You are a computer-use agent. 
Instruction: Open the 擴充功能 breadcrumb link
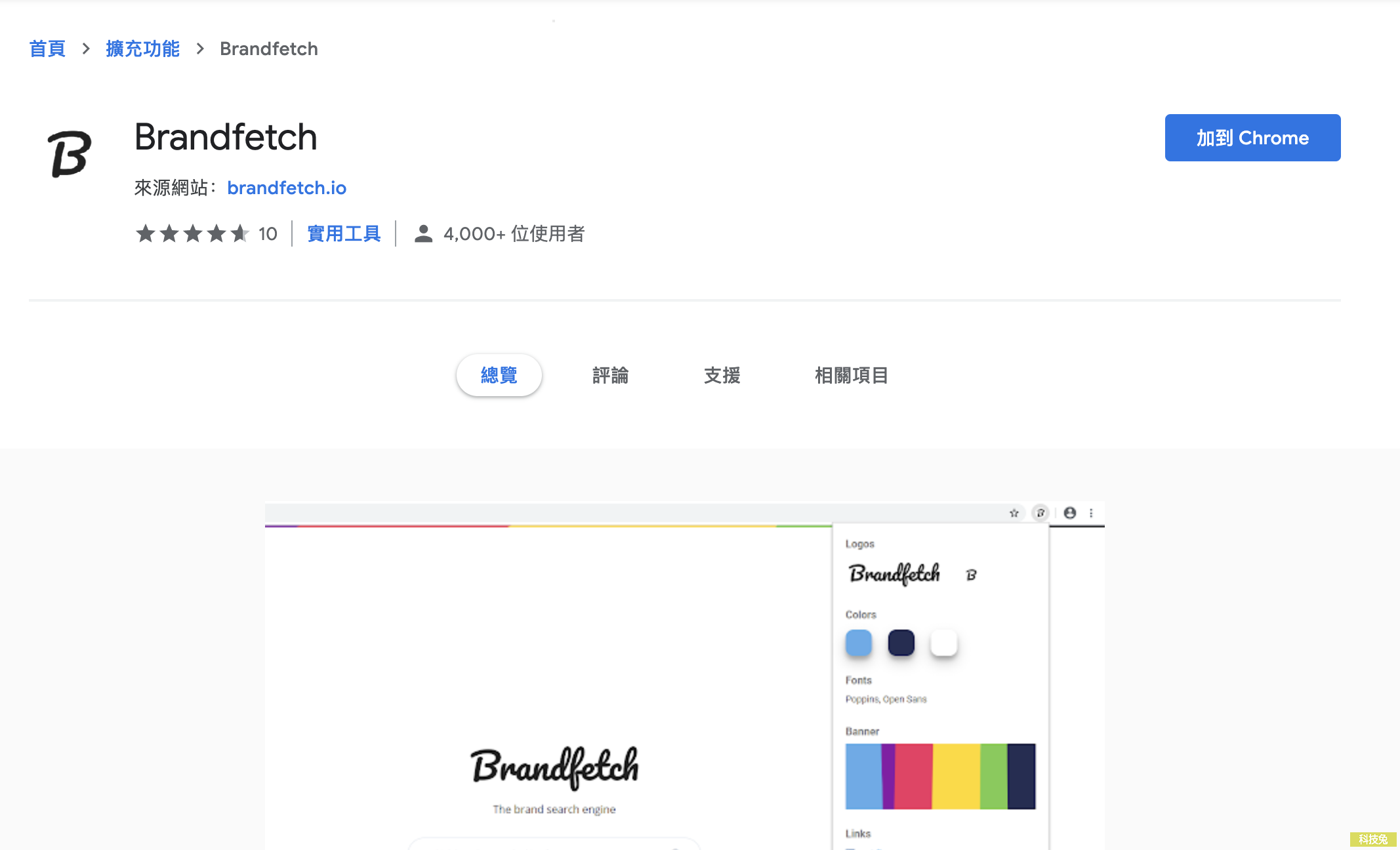(142, 49)
